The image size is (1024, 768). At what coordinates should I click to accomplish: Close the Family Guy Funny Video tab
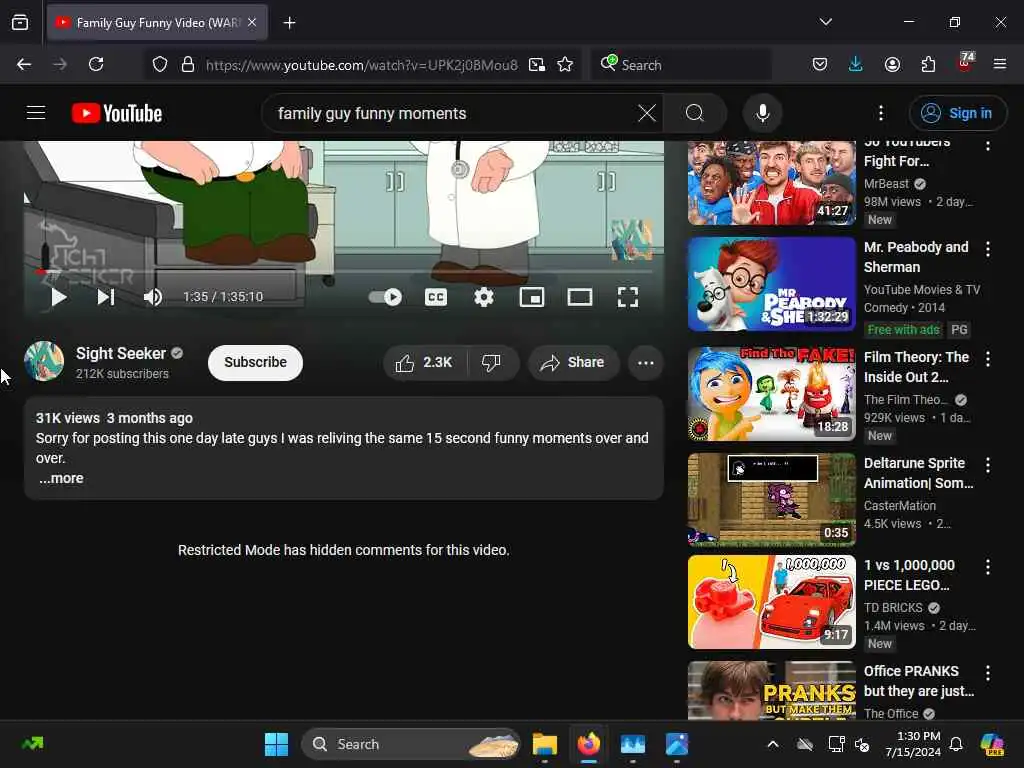pyautogui.click(x=252, y=22)
